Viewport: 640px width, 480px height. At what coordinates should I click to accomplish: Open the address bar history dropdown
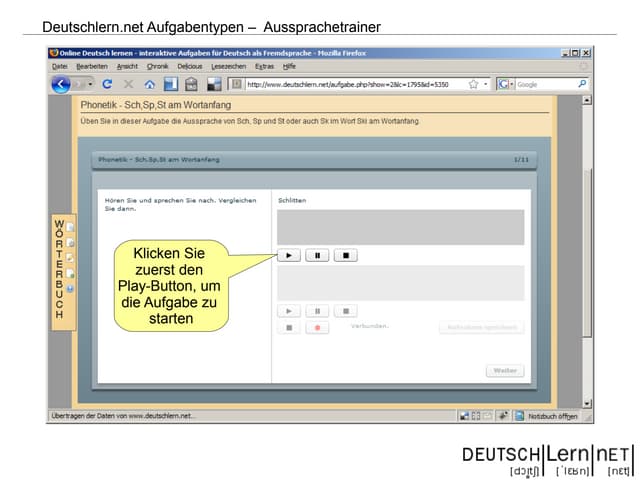pyautogui.click(x=486, y=84)
